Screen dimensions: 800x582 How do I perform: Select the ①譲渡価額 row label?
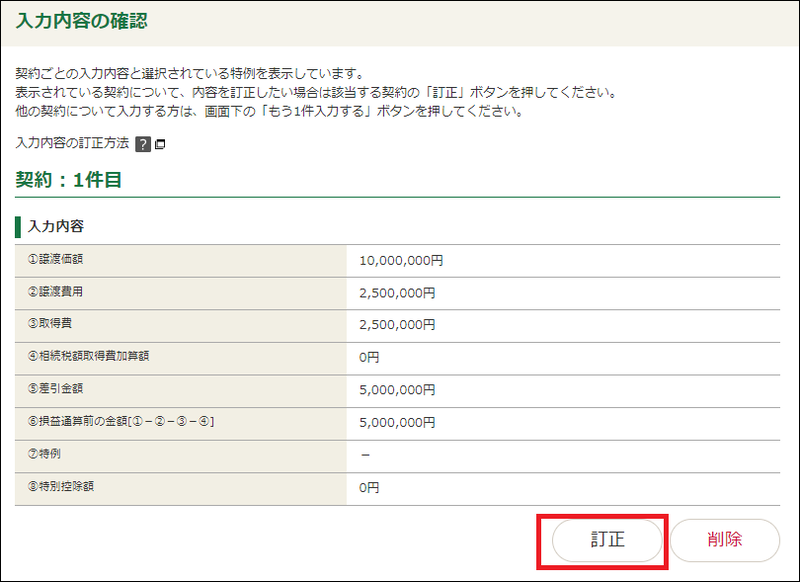click(56, 259)
